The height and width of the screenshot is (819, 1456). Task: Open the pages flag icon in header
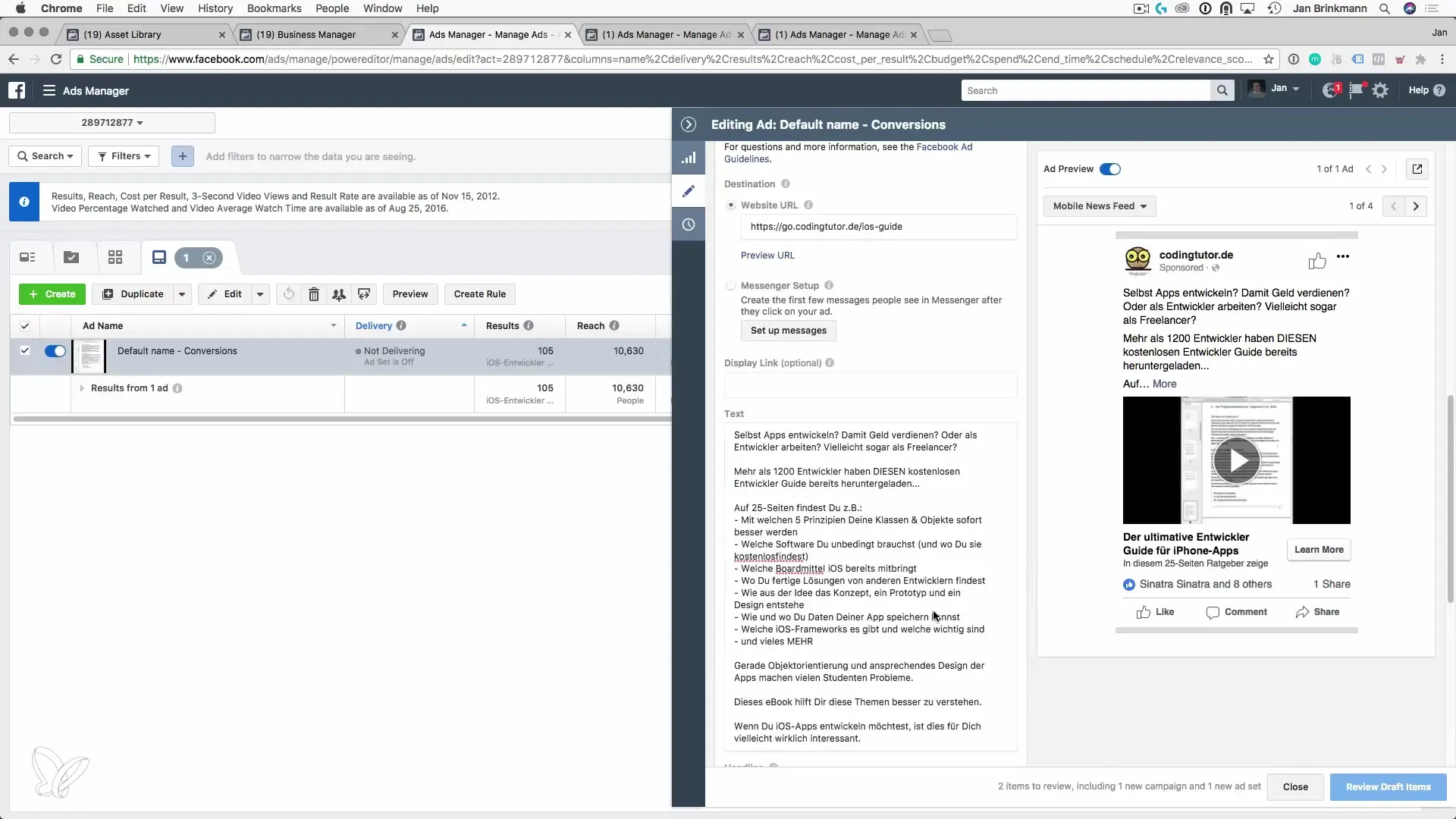1356,90
